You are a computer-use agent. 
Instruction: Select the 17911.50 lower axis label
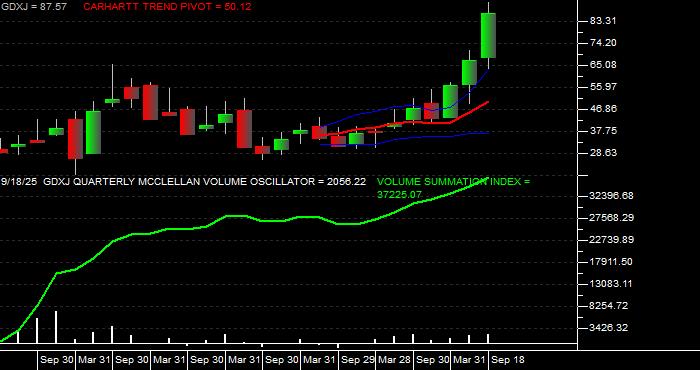click(611, 262)
